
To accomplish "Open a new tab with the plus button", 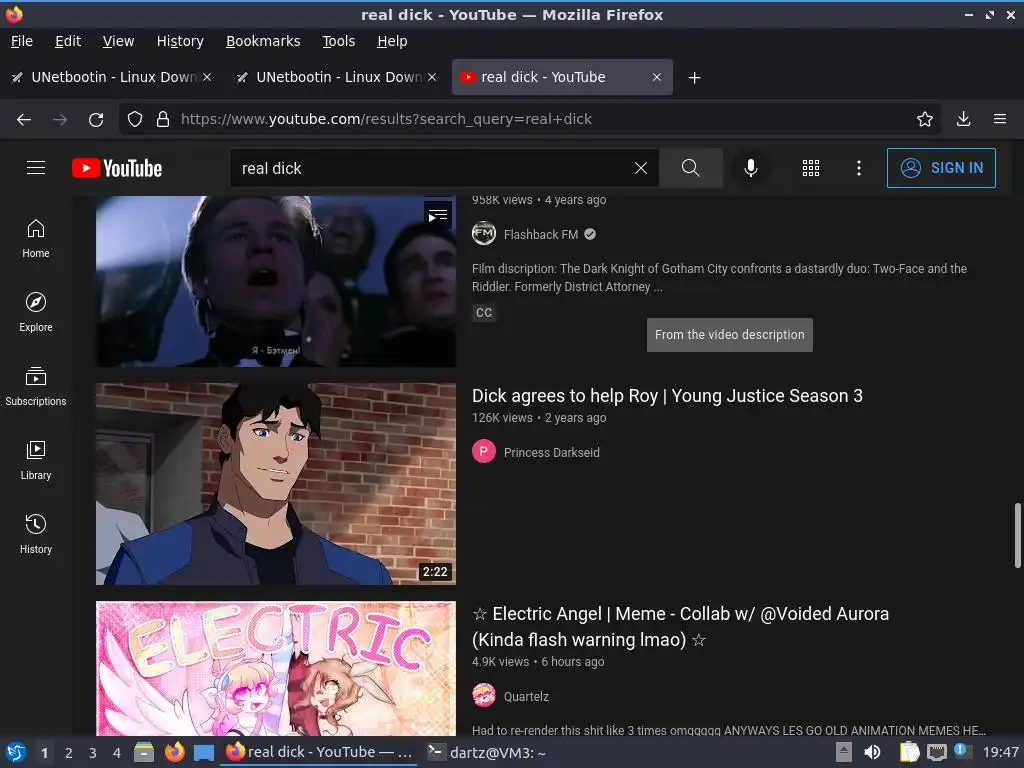I will [694, 78].
